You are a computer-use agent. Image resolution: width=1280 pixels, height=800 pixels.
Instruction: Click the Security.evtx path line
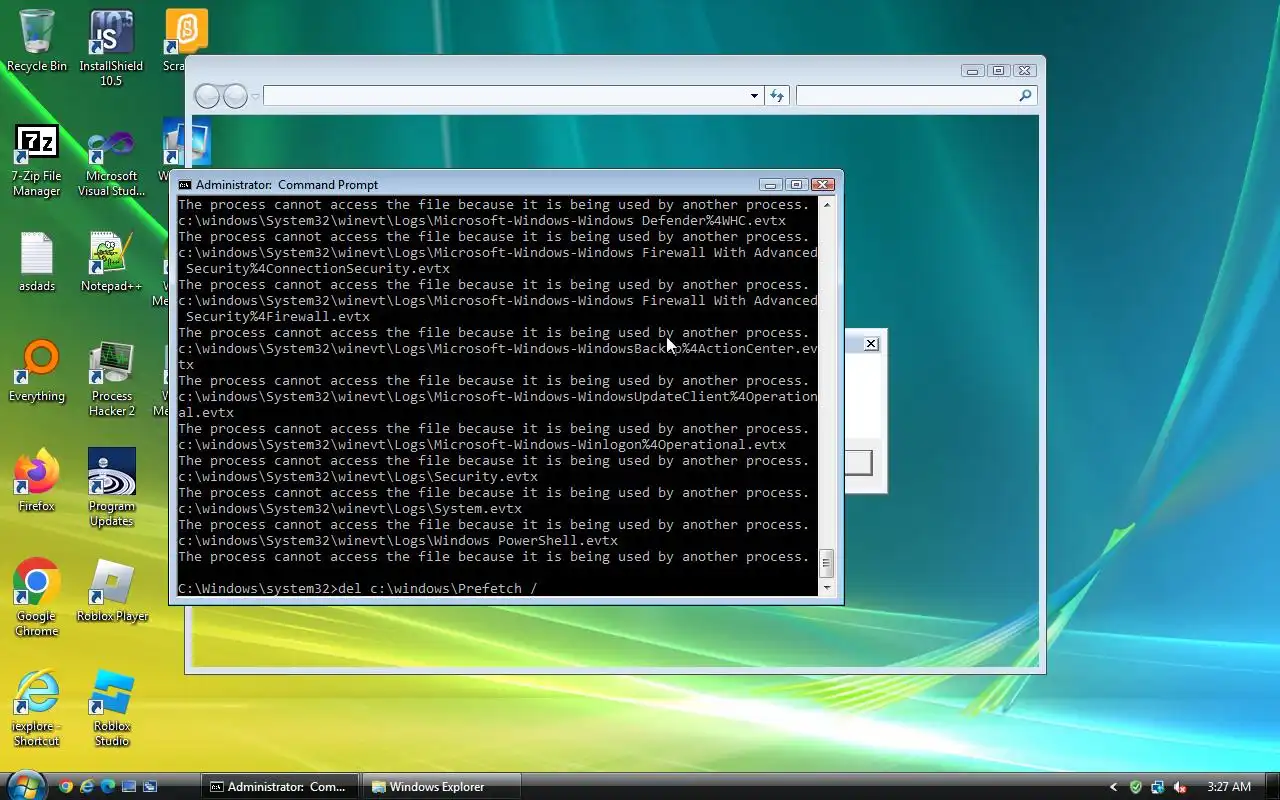(358, 476)
